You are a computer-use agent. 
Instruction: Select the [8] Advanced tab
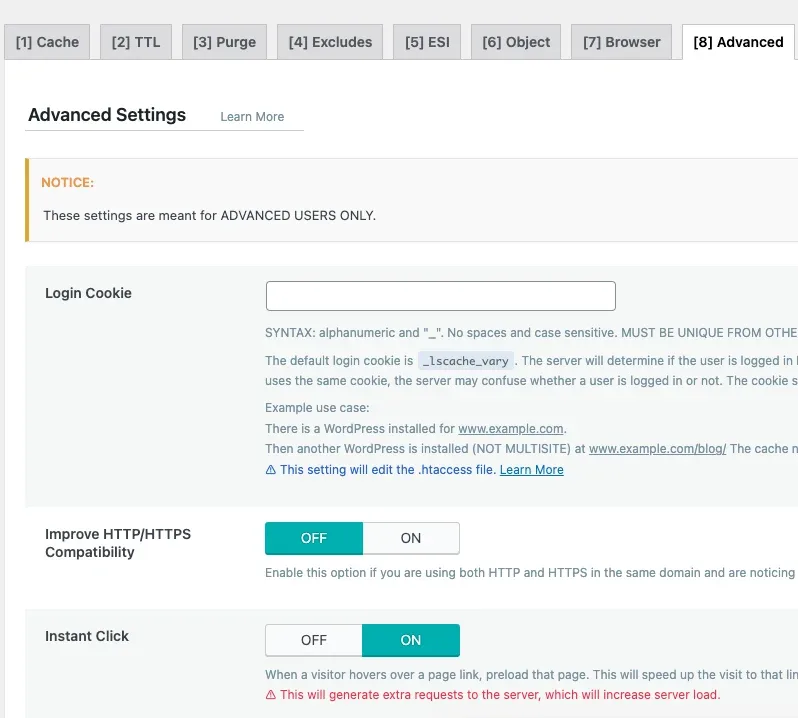coord(738,42)
